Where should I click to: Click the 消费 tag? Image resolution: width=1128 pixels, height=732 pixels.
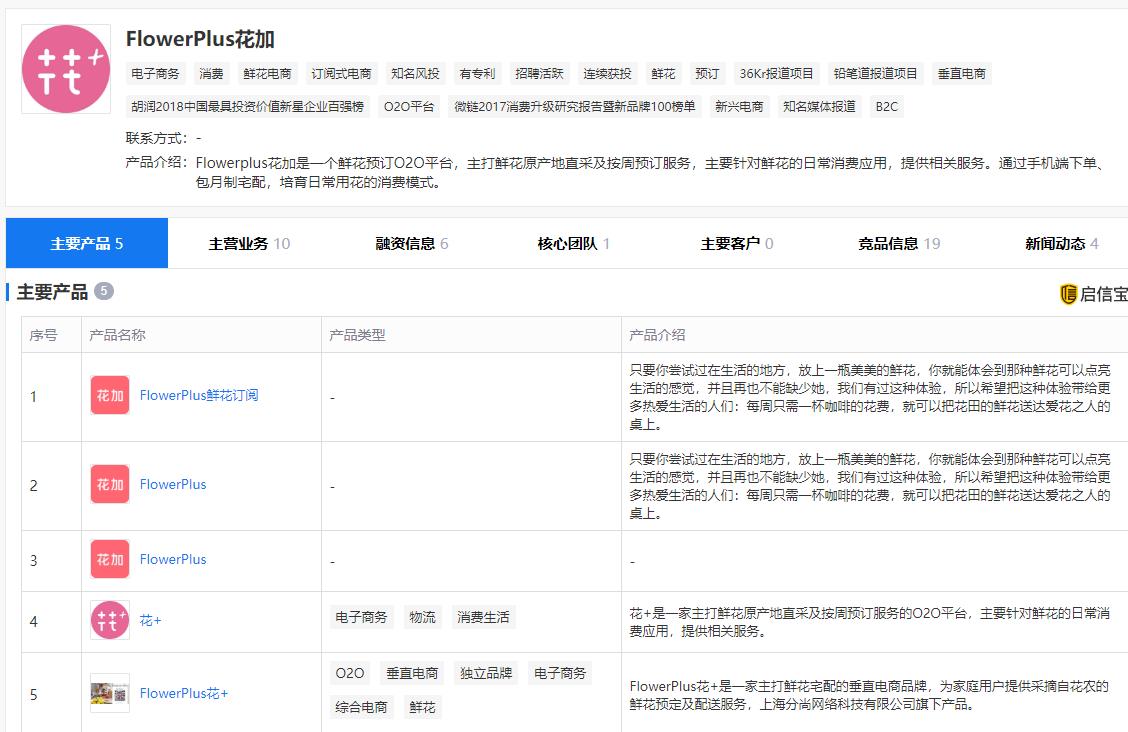pos(211,73)
